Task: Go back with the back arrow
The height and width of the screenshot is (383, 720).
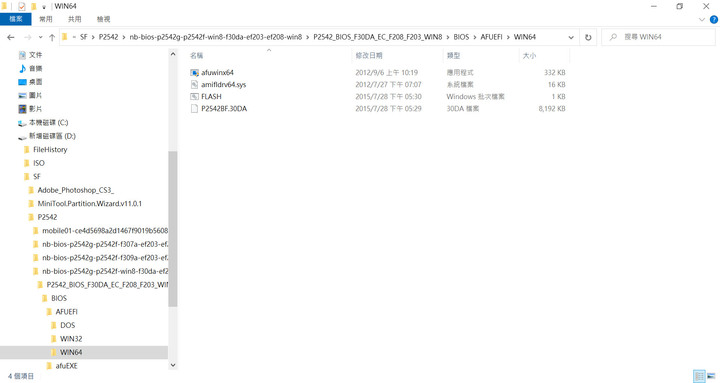Action: click(11, 37)
